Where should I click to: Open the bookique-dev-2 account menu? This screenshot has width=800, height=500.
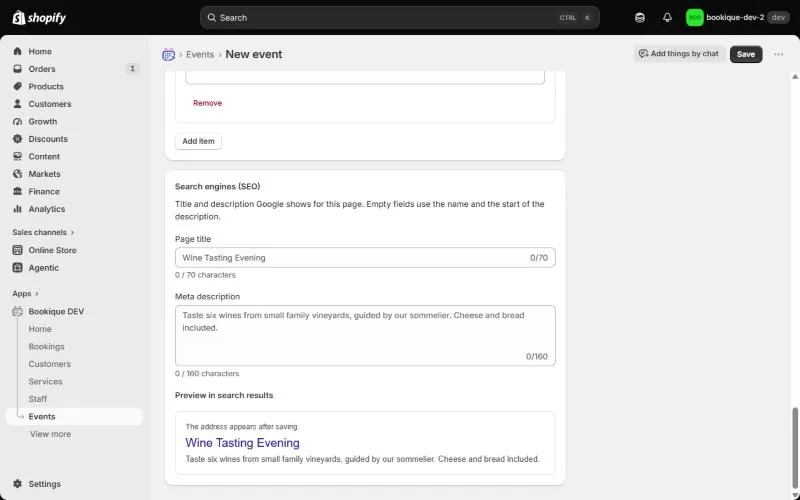point(737,17)
